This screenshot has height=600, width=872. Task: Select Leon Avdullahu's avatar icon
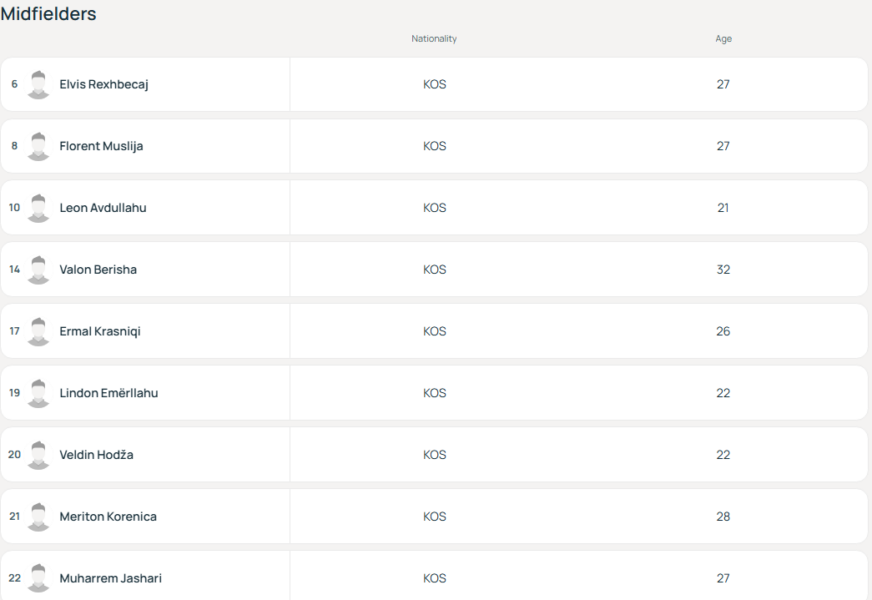point(38,208)
